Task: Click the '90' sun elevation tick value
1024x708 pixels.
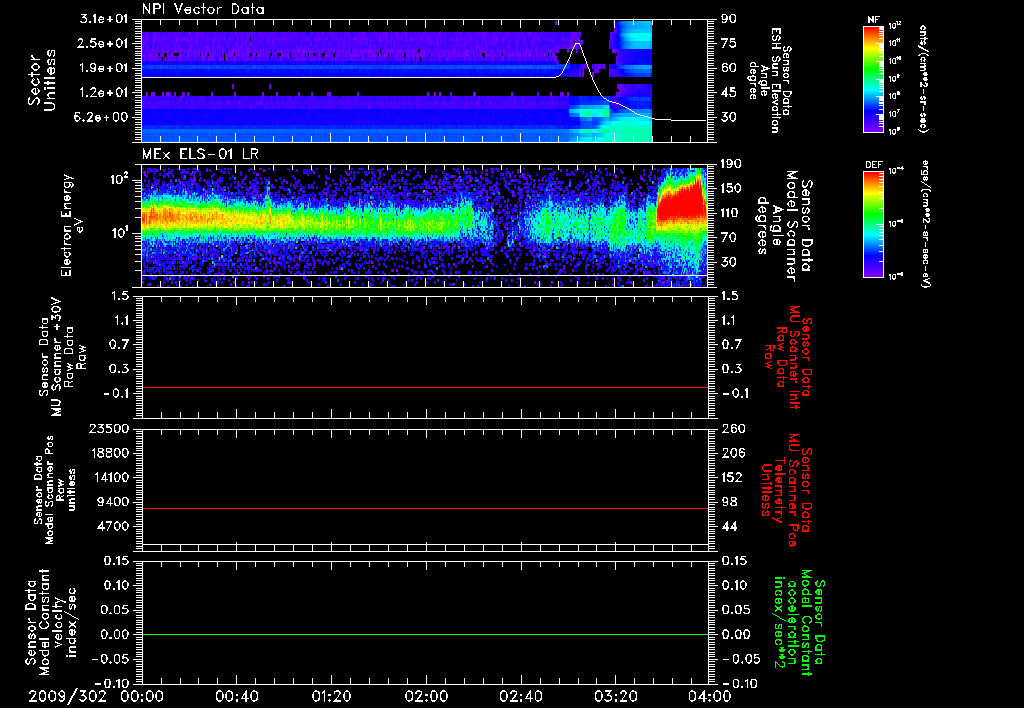Action: [x=729, y=19]
